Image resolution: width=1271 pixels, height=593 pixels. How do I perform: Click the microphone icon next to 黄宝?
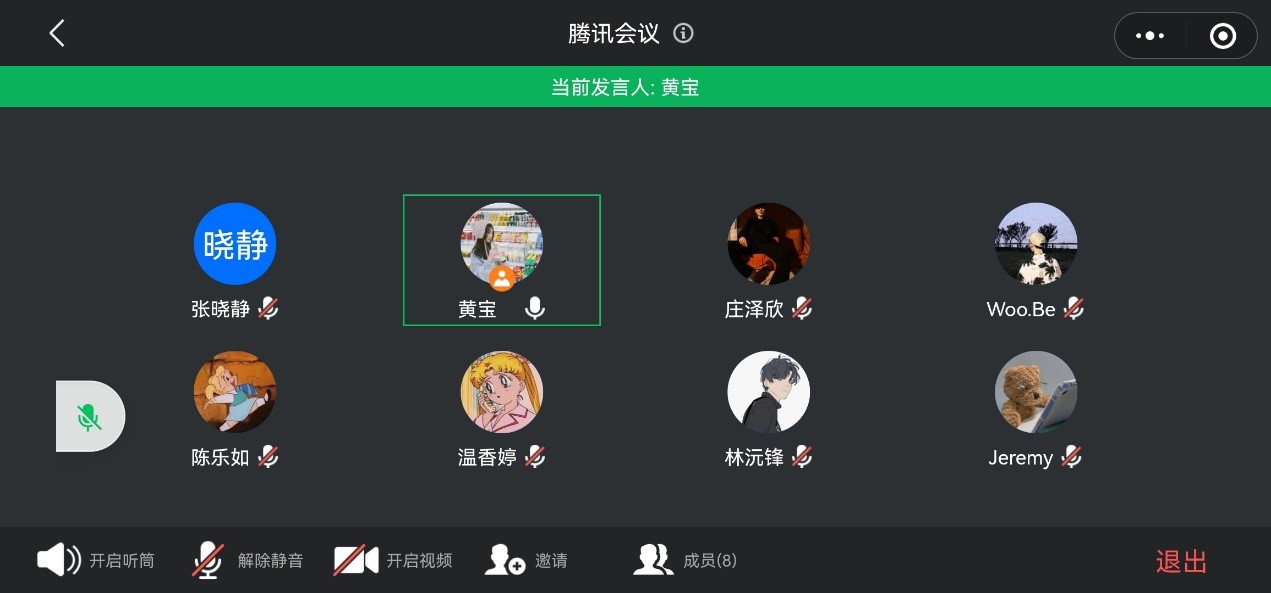click(x=535, y=309)
